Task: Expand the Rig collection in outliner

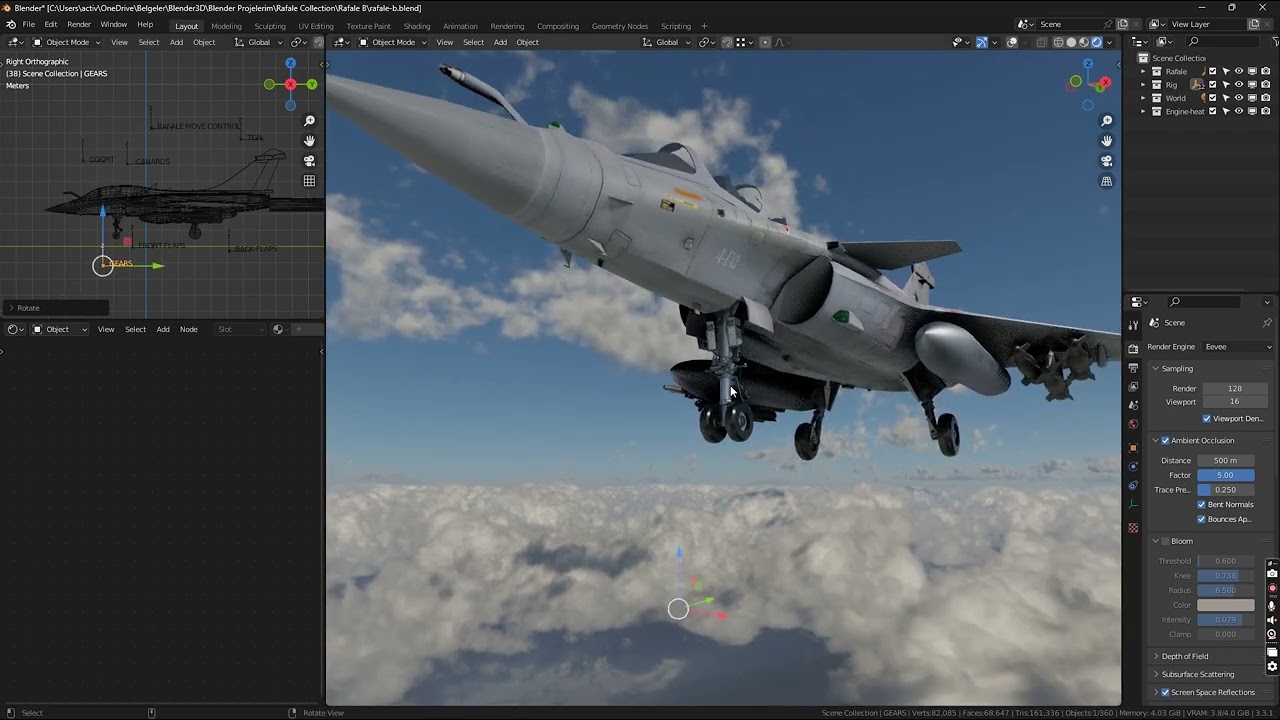Action: (x=1143, y=85)
